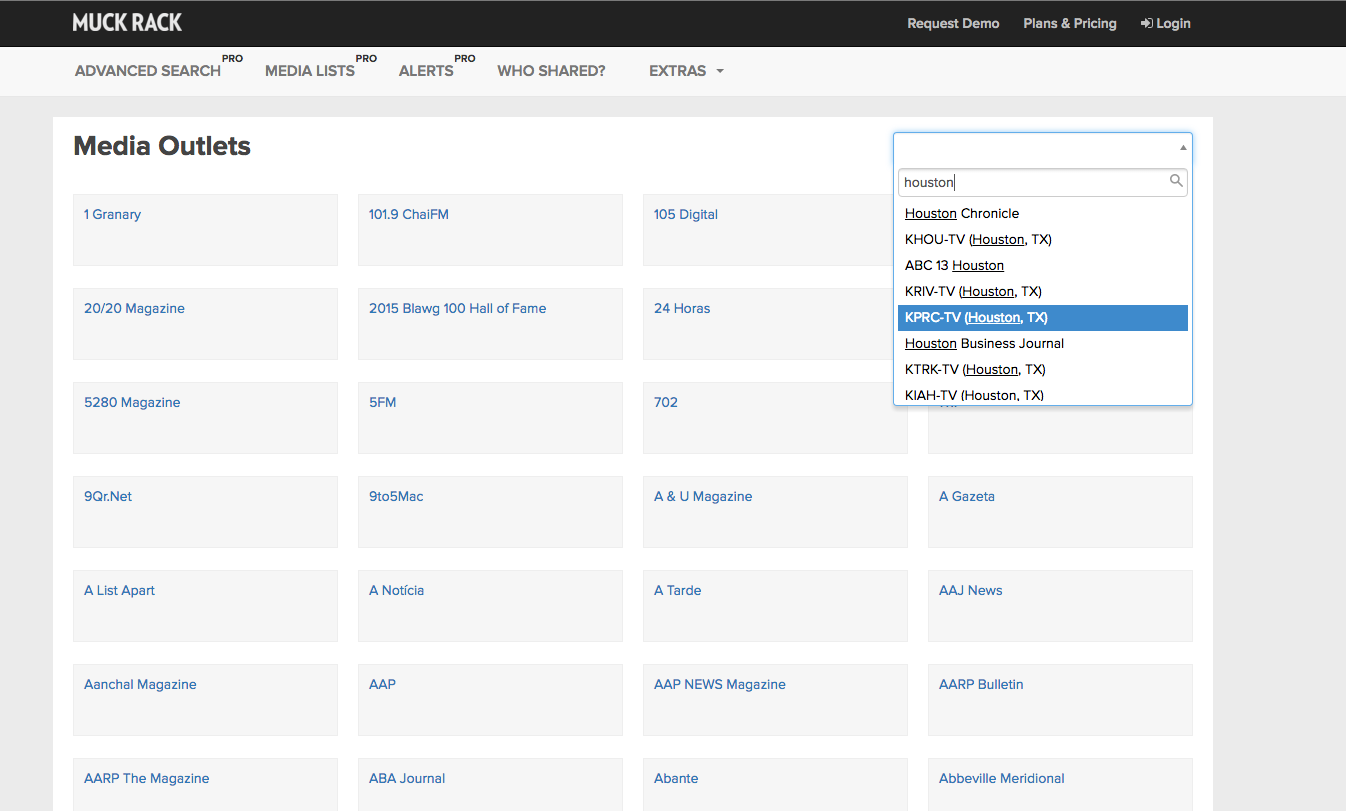This screenshot has height=811, width=1346.
Task: Open the AAP outlet
Action: click(382, 684)
